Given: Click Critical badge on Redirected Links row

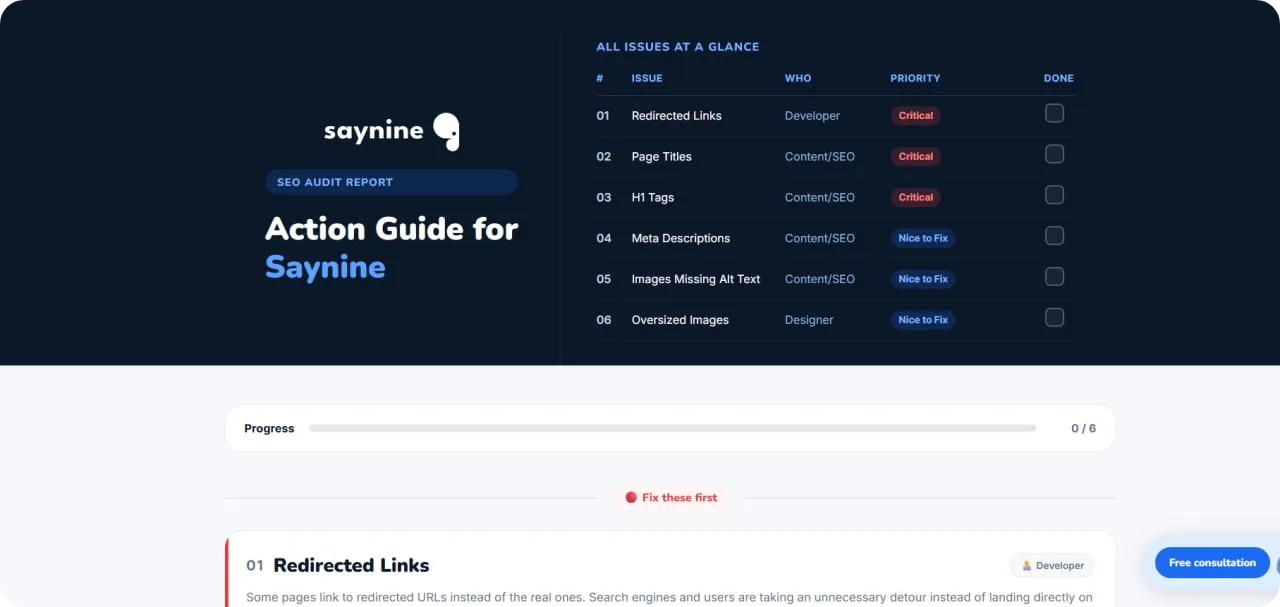Looking at the screenshot, I should [x=916, y=116].
